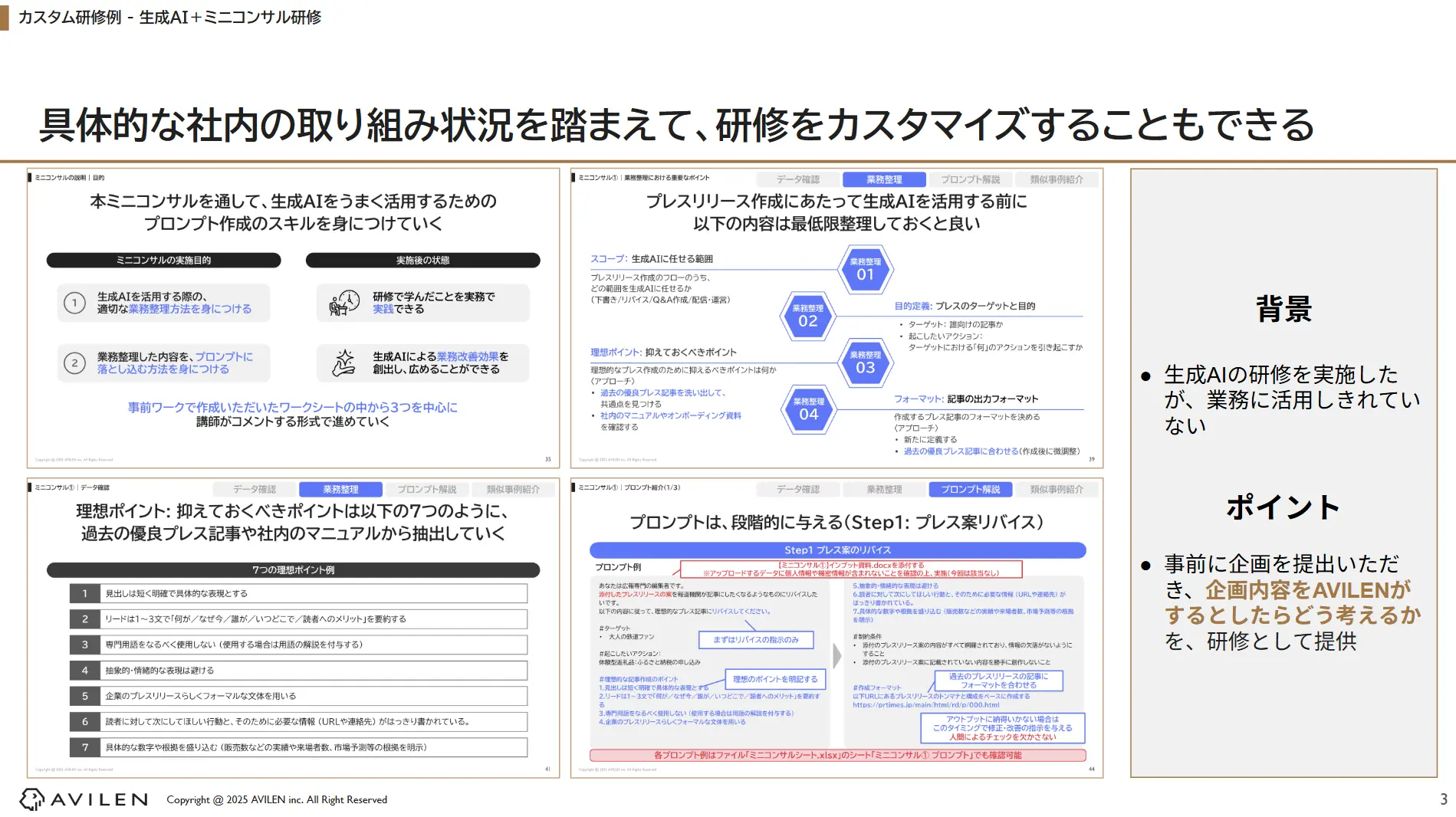Click the ミニコンサルの実施目的 black header
Screen dimensions: 1456x817
point(163,260)
